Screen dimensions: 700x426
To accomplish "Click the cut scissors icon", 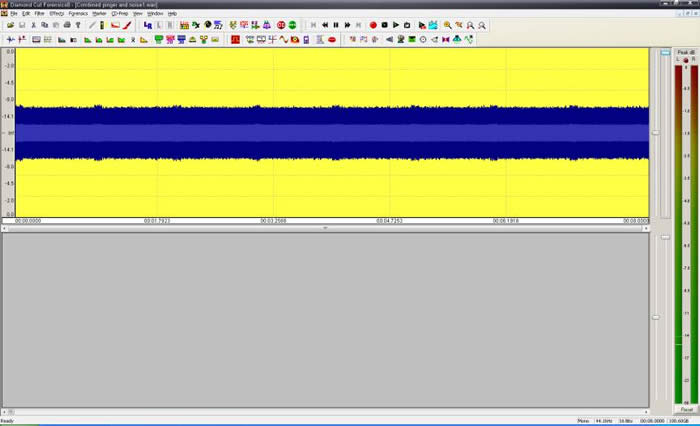I will (x=33, y=25).
